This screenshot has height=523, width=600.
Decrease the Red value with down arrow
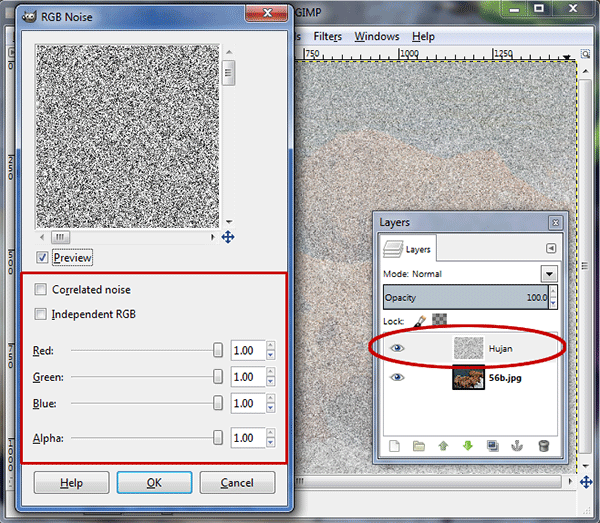click(271, 355)
